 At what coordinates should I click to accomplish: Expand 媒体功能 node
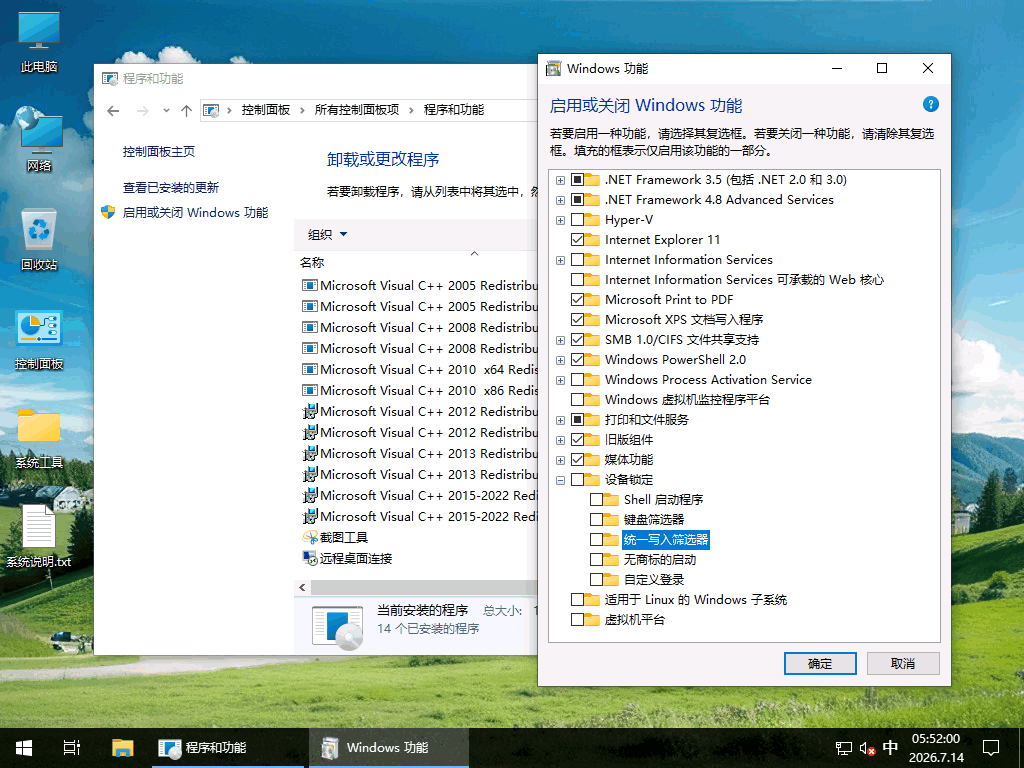[560, 460]
